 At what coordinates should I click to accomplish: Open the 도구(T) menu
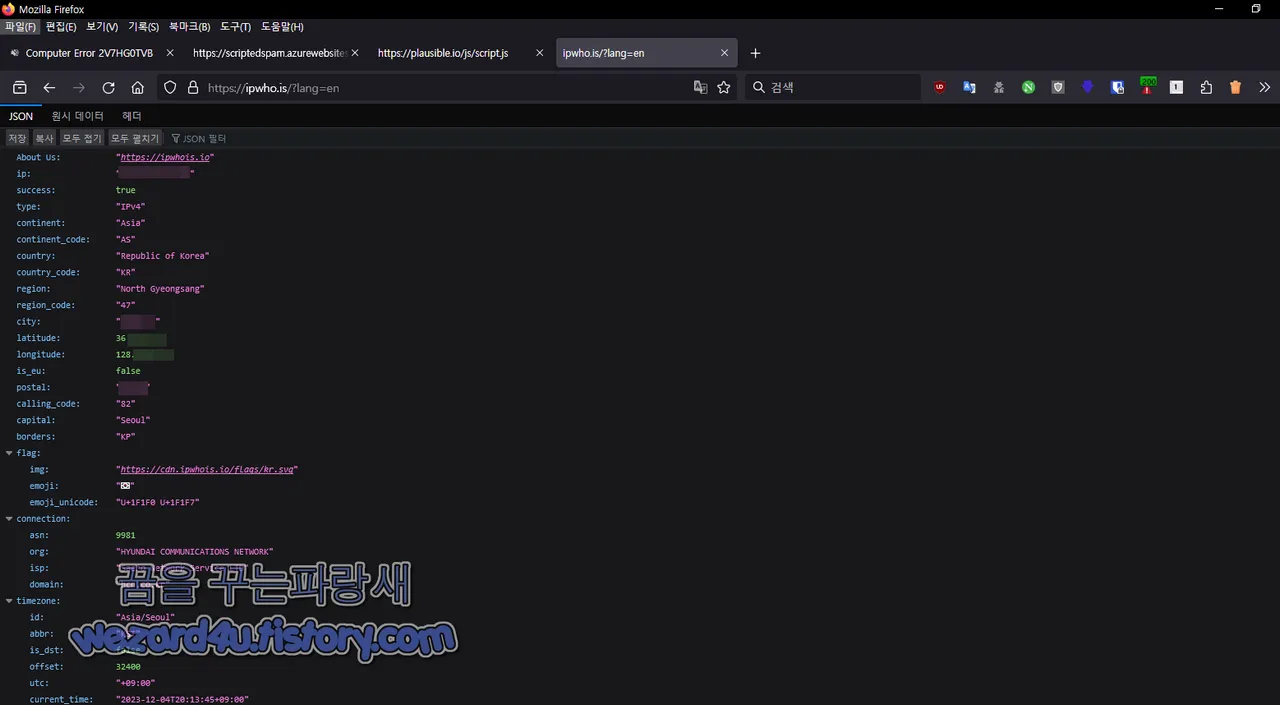click(236, 27)
